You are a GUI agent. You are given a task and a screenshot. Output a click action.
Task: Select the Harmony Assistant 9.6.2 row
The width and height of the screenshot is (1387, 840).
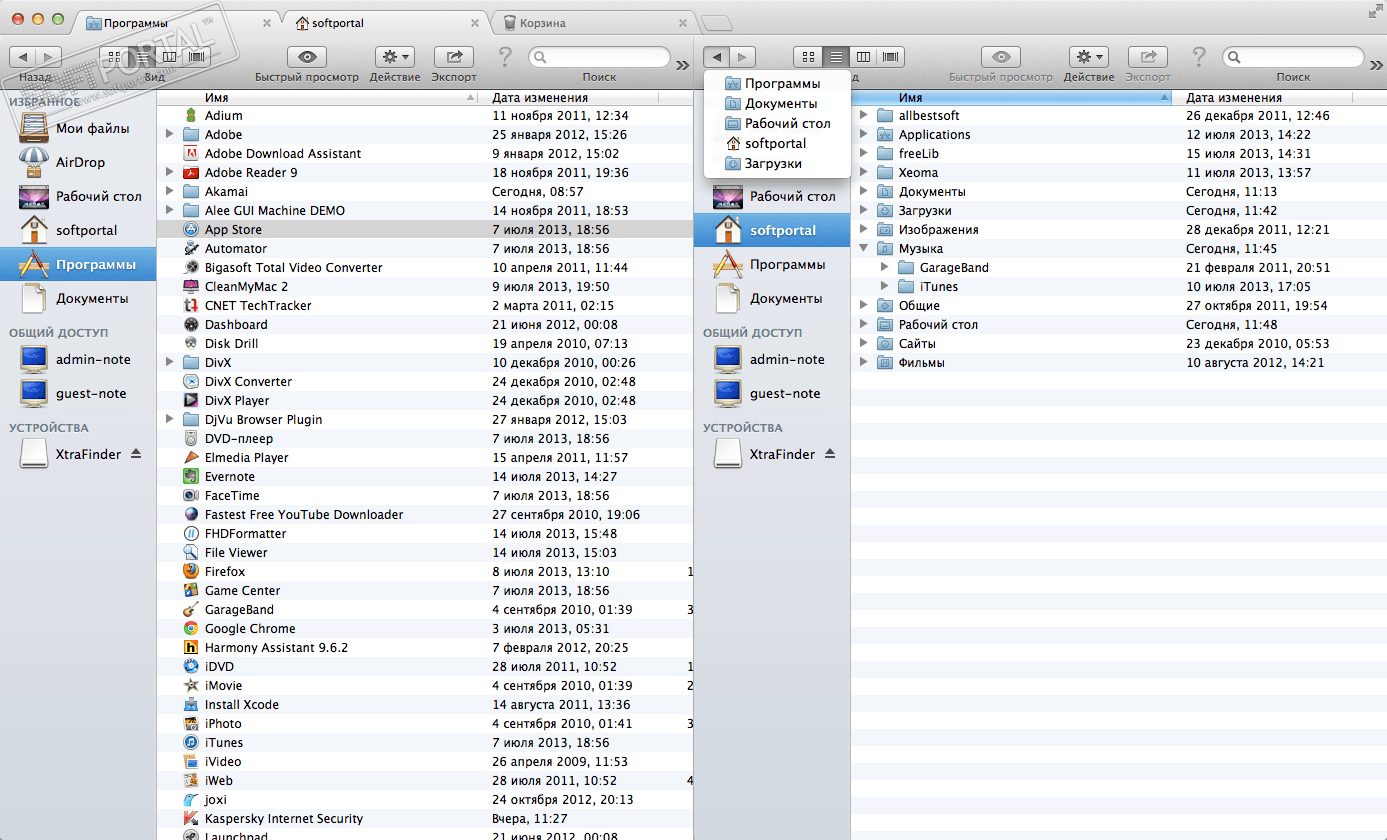point(425,648)
